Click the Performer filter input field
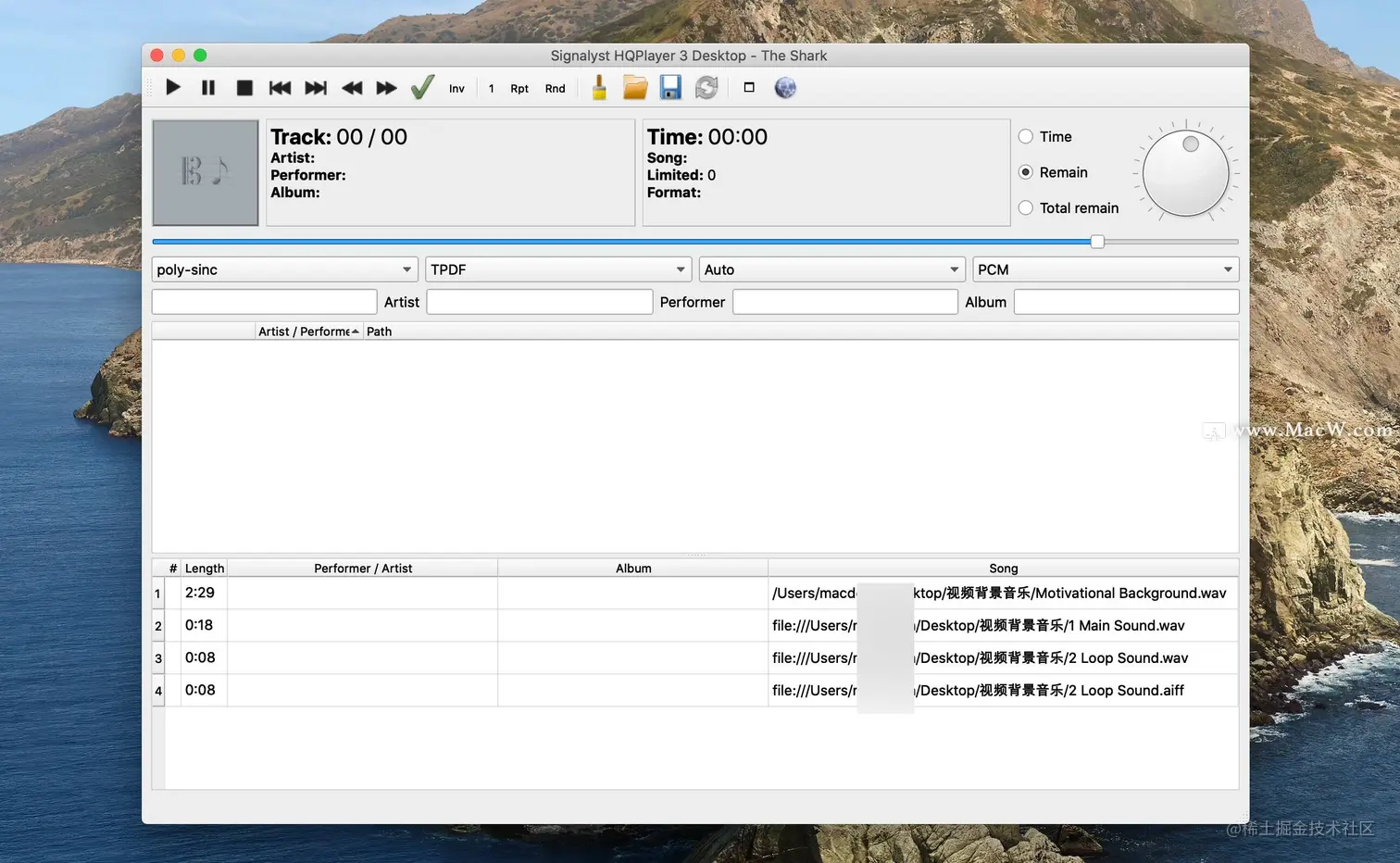The image size is (1400, 863). pyautogui.click(x=845, y=302)
